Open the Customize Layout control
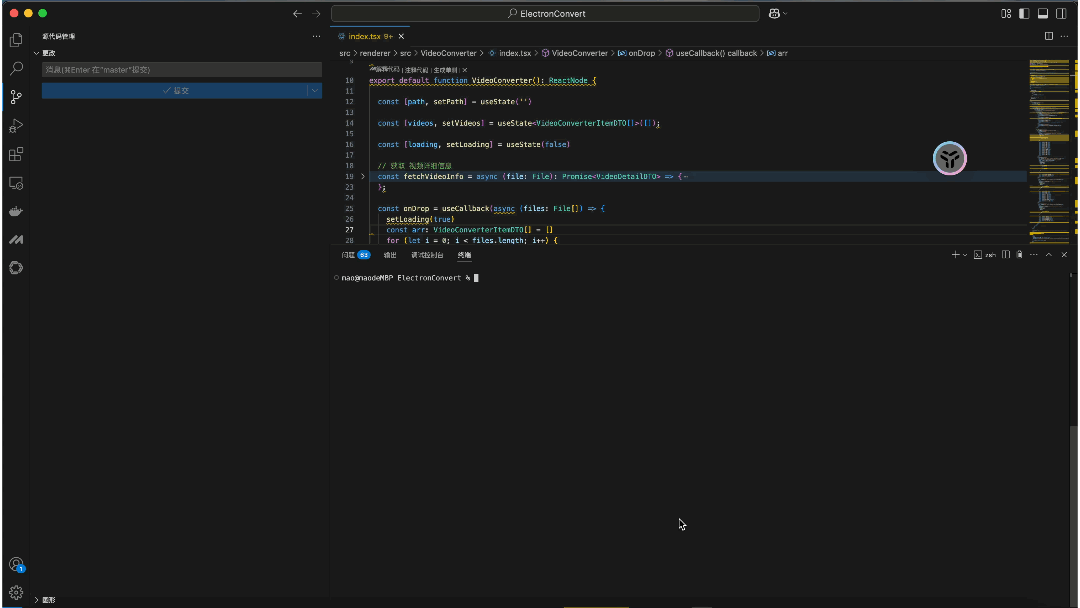Image resolution: width=1080 pixels, height=608 pixels. tap(1006, 14)
